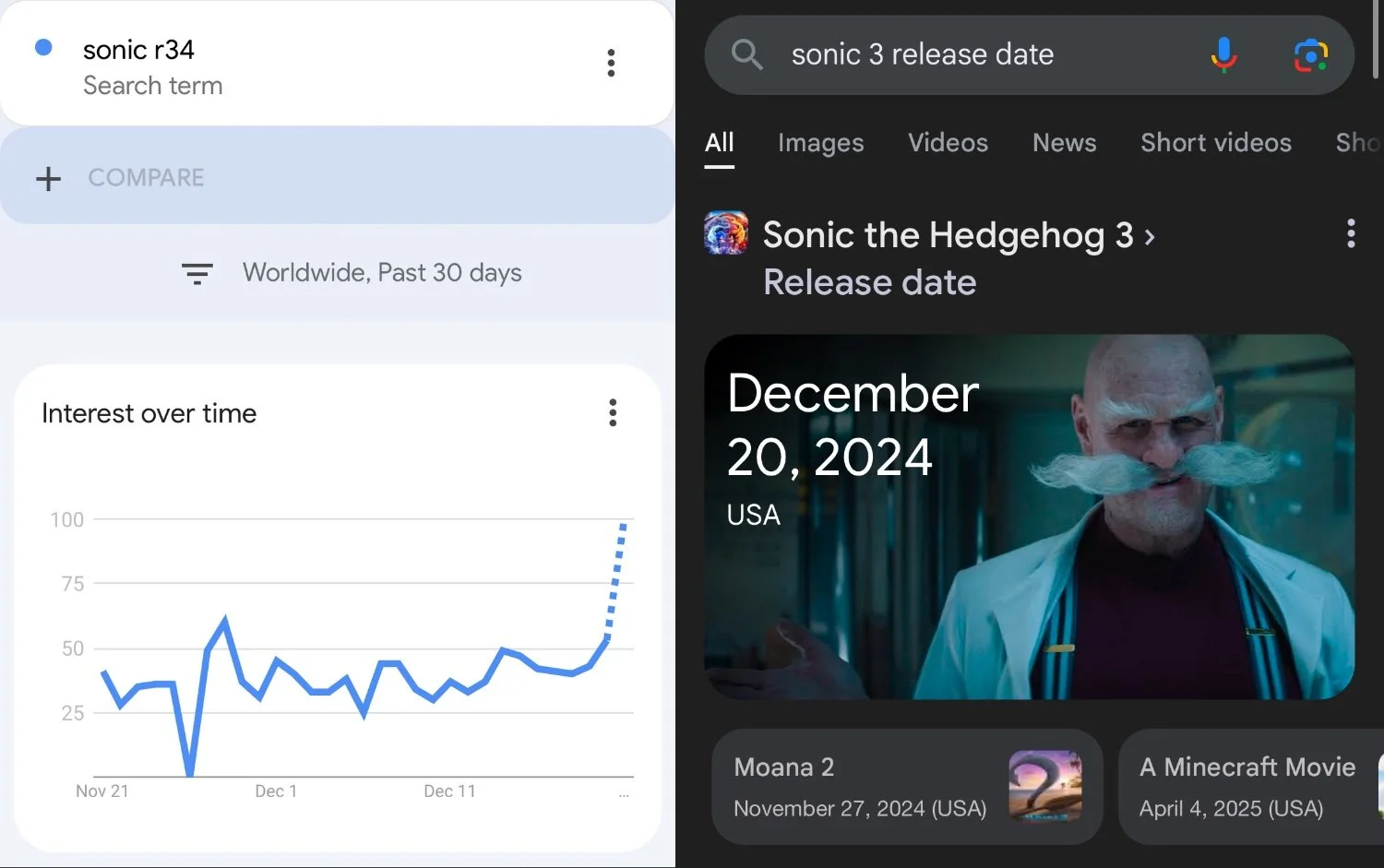The width and height of the screenshot is (1384, 868).
Task: Open the Sonic the Hedgehog 3 poster icon
Action: pos(726,232)
